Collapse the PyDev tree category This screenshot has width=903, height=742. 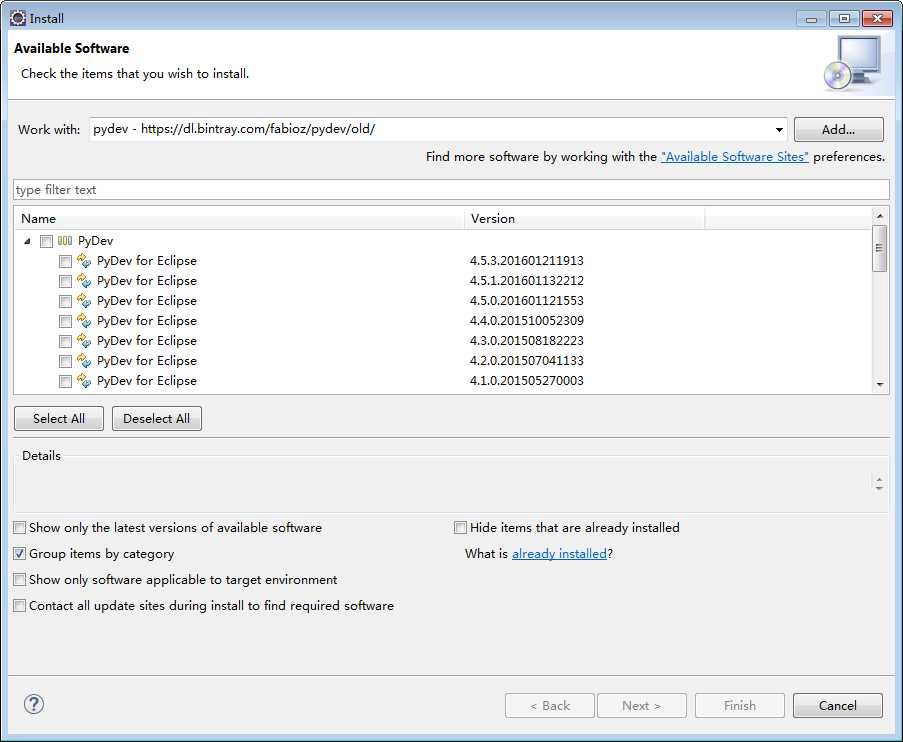coord(27,241)
